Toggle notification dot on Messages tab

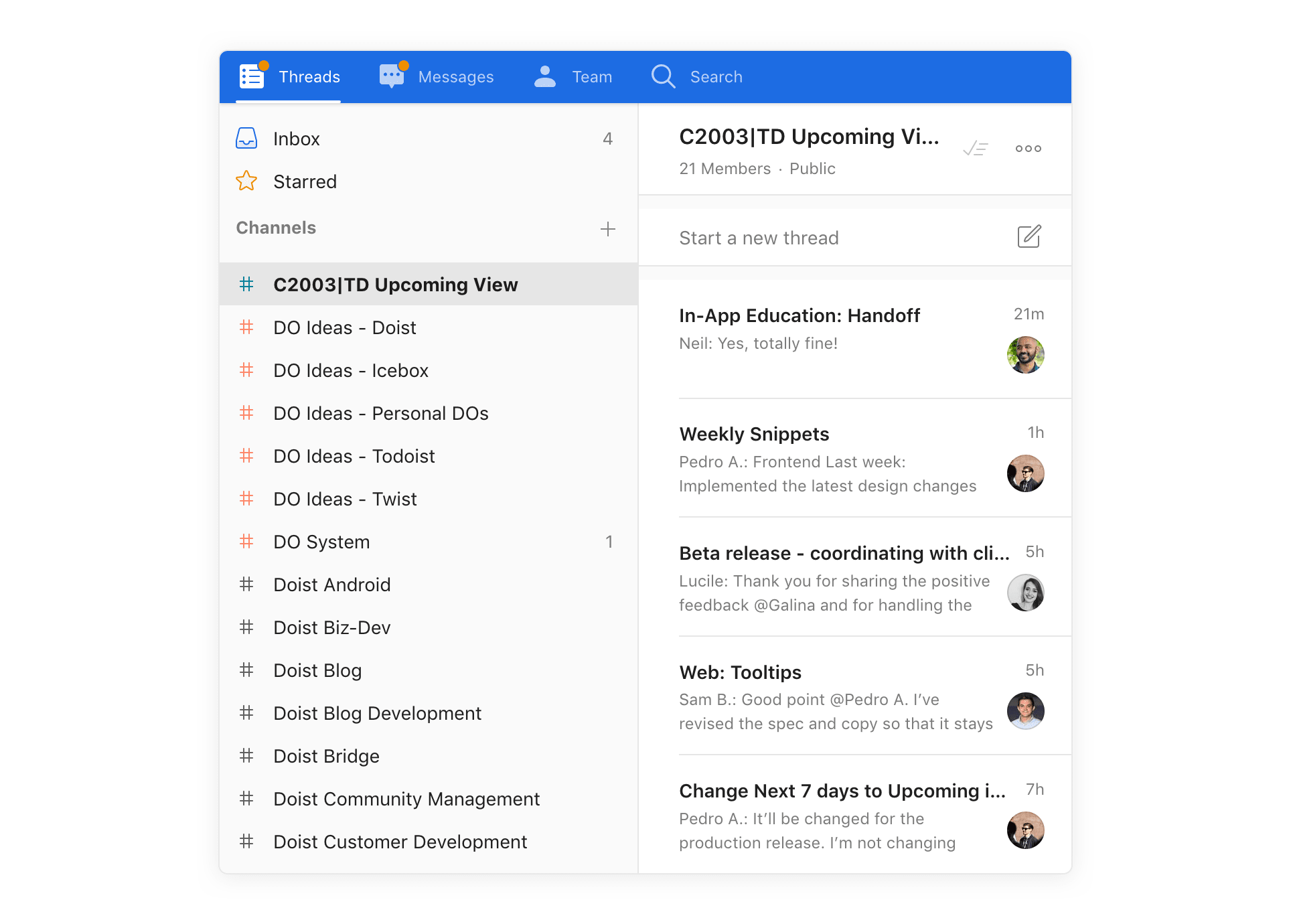pyautogui.click(x=404, y=65)
